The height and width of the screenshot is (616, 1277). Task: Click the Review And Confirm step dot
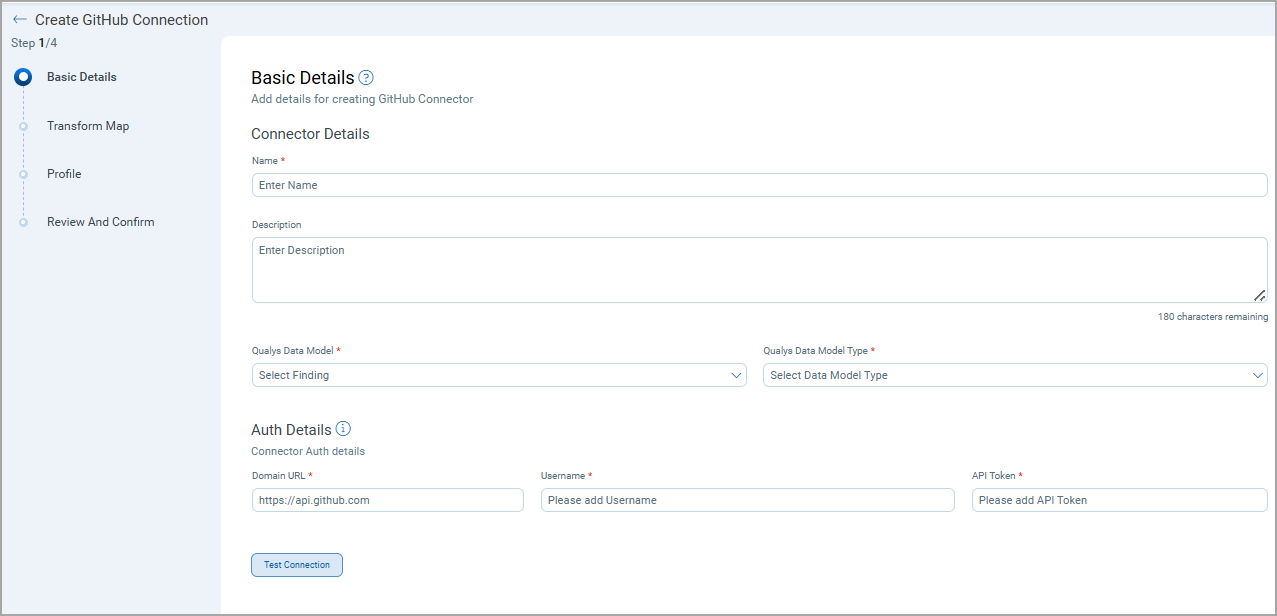click(x=24, y=222)
